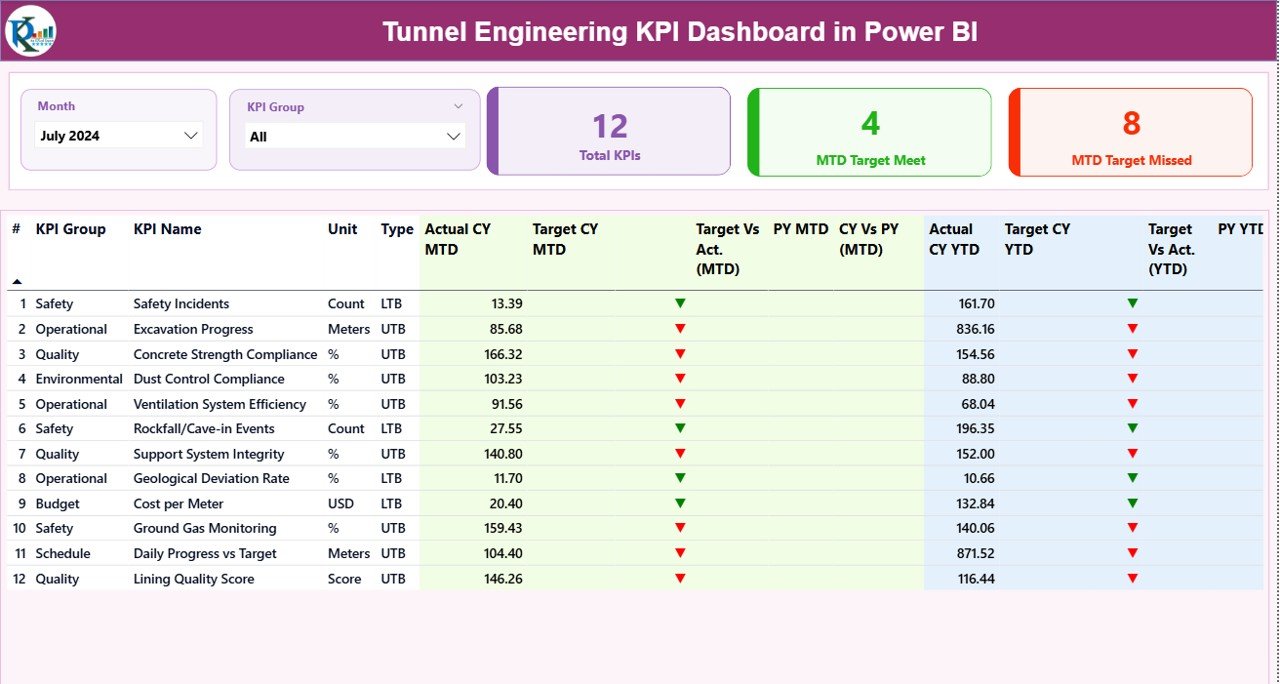Select the 12 Total KPIs card

click(x=609, y=131)
